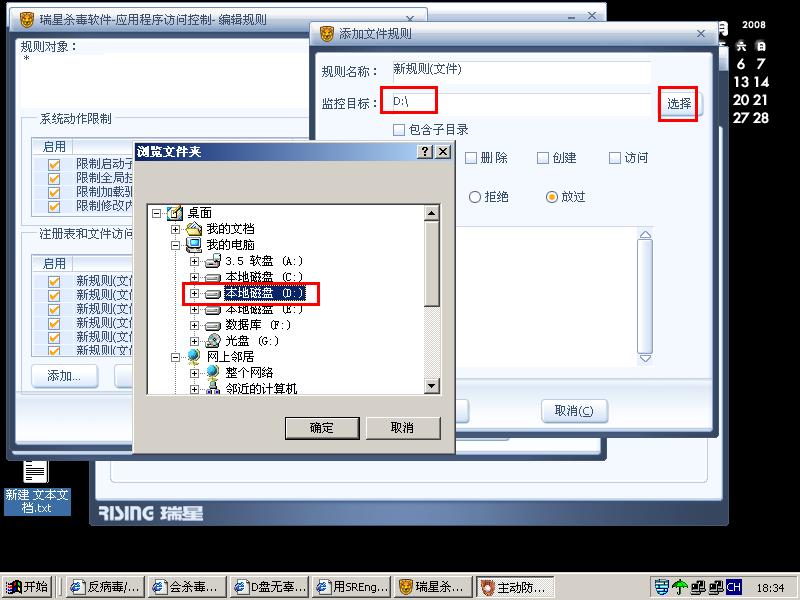Select the My Computer icon in tree
Screen dimensions: 800x600
point(194,245)
